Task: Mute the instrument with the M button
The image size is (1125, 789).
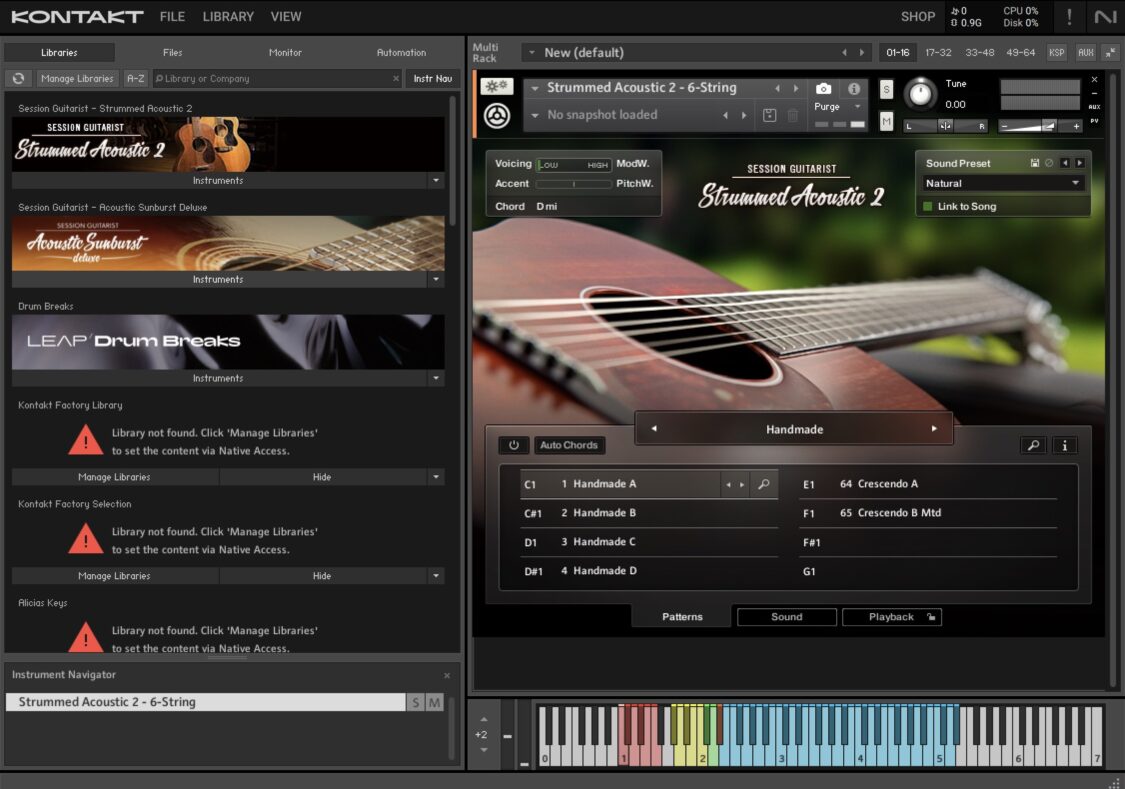Action: point(886,121)
